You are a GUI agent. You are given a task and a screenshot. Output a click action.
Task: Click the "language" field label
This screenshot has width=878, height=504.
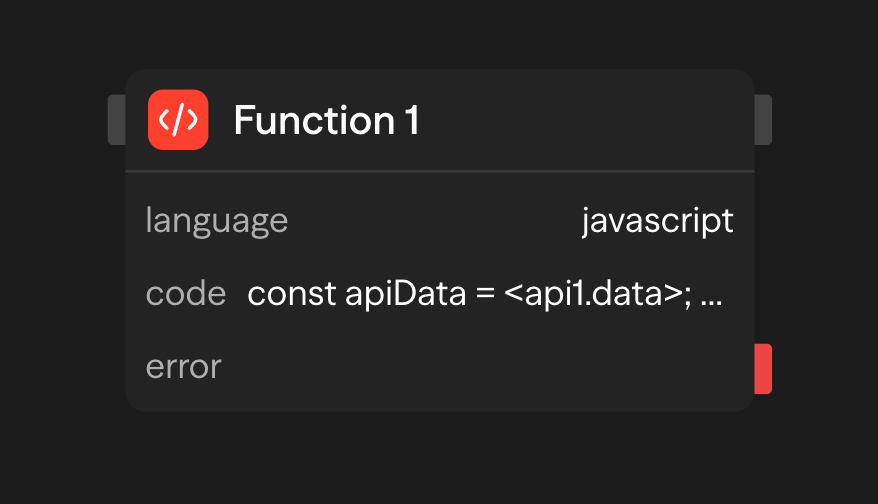(217, 220)
